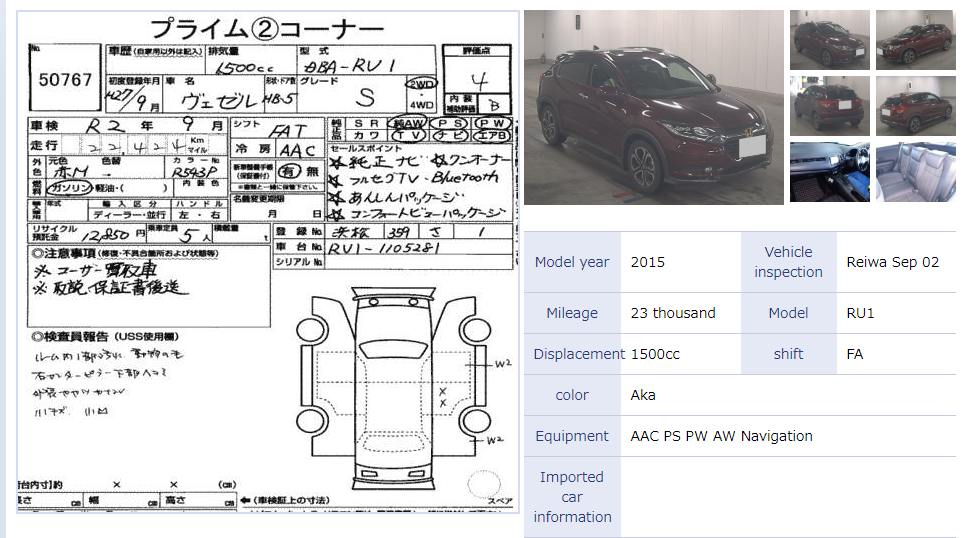Select the Mileage label
The image size is (964, 538).
pos(572,313)
